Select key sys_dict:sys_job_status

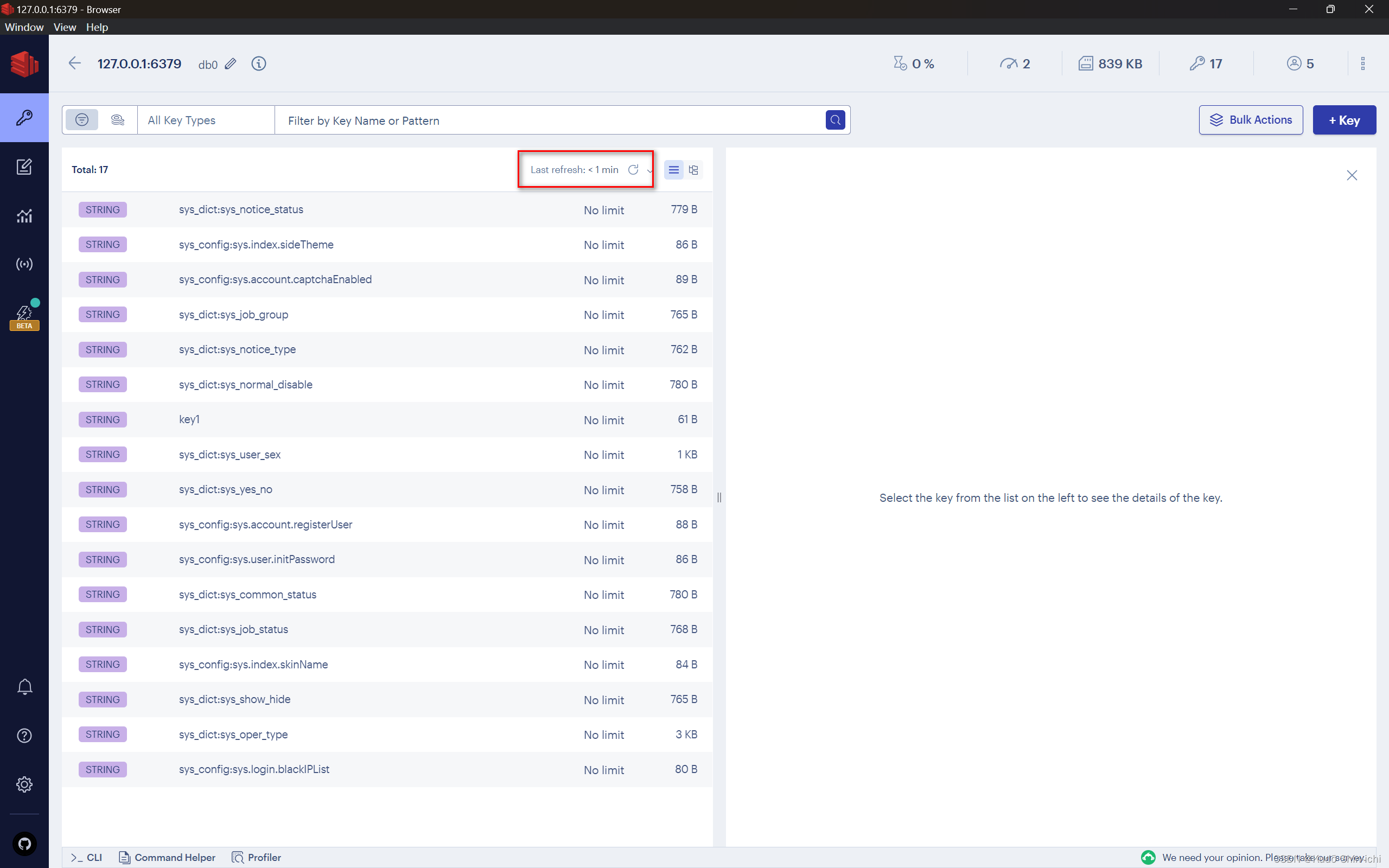point(387,630)
